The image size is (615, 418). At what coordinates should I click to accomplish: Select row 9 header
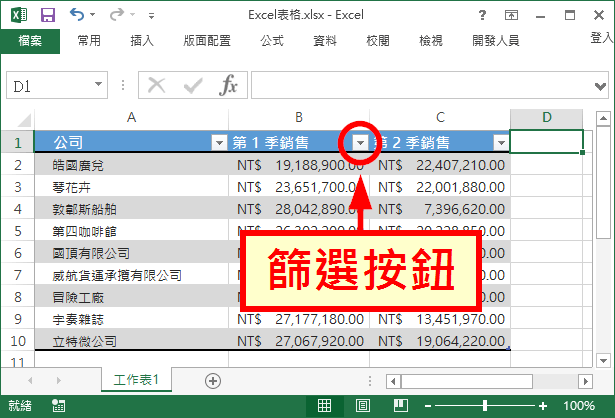click(18, 319)
